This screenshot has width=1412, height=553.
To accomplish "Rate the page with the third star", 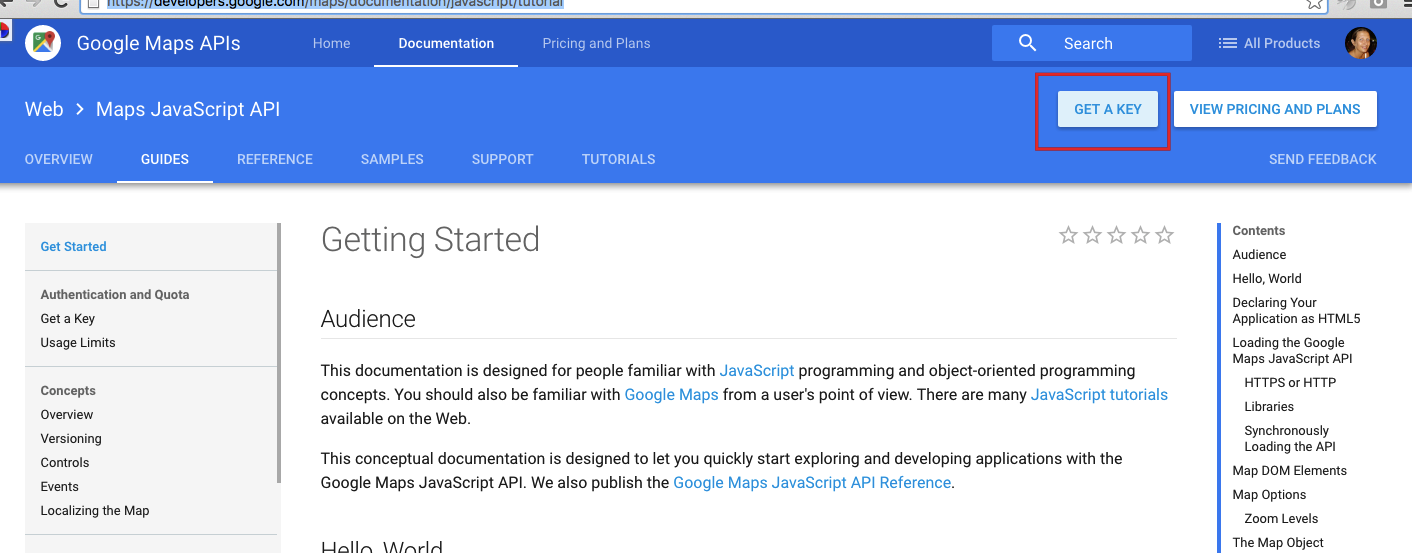I will coord(1116,235).
